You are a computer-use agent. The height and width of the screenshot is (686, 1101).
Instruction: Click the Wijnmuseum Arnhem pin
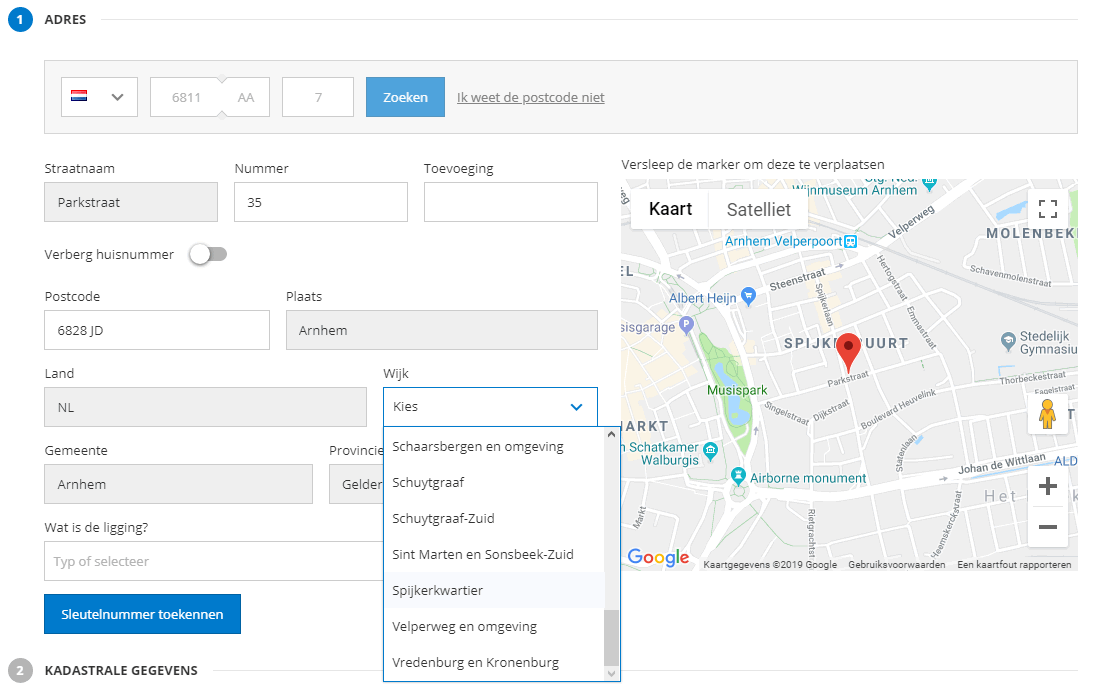tap(930, 184)
